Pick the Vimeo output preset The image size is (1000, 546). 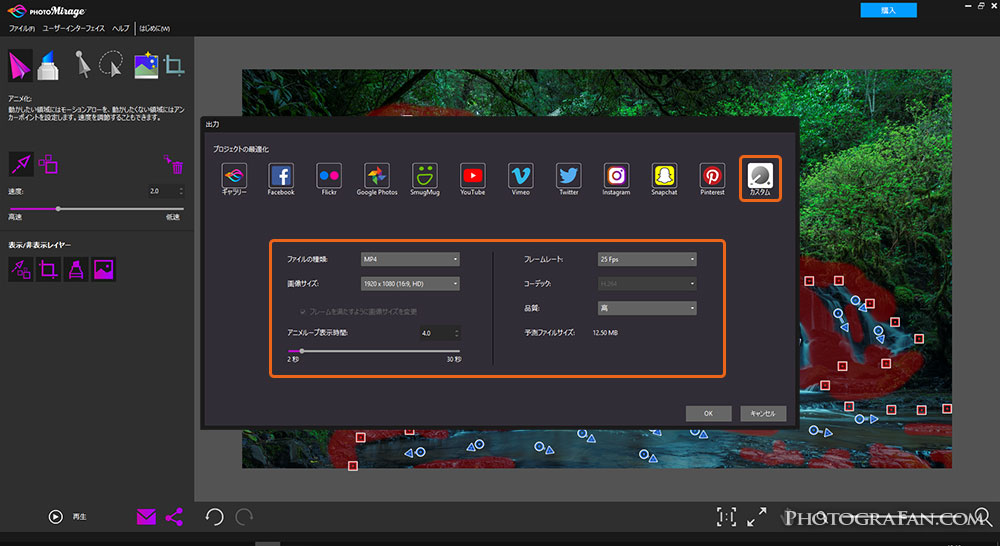520,179
